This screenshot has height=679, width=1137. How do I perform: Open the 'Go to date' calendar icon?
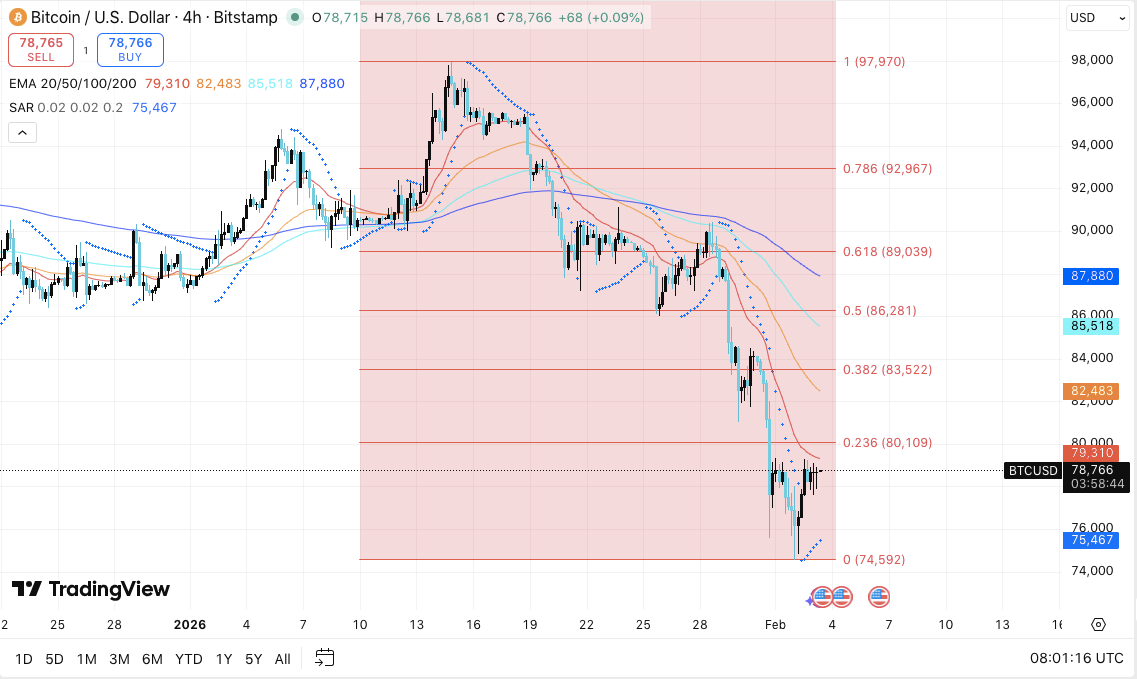point(324,658)
